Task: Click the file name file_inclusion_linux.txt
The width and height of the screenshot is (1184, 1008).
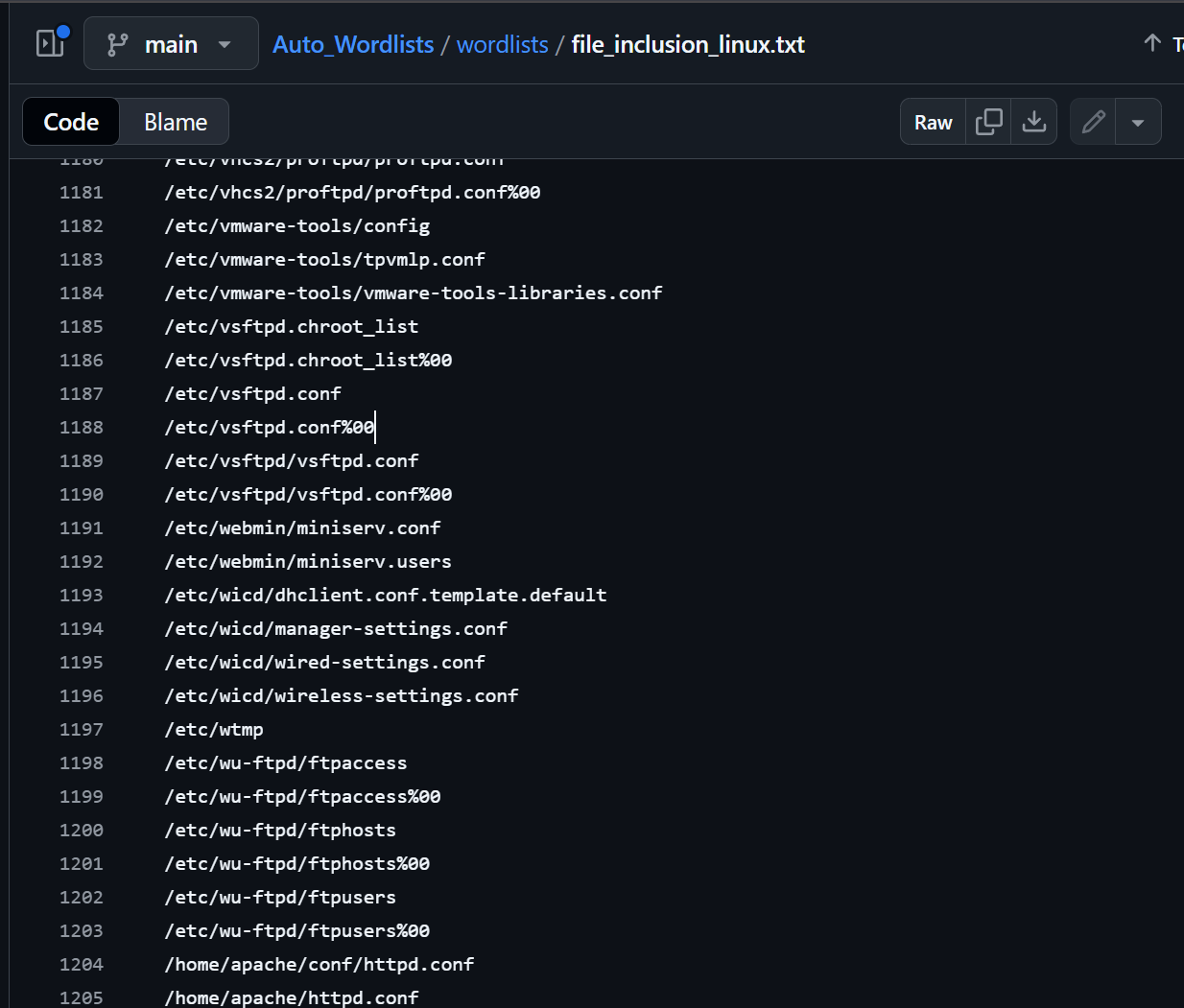Action: (x=687, y=44)
